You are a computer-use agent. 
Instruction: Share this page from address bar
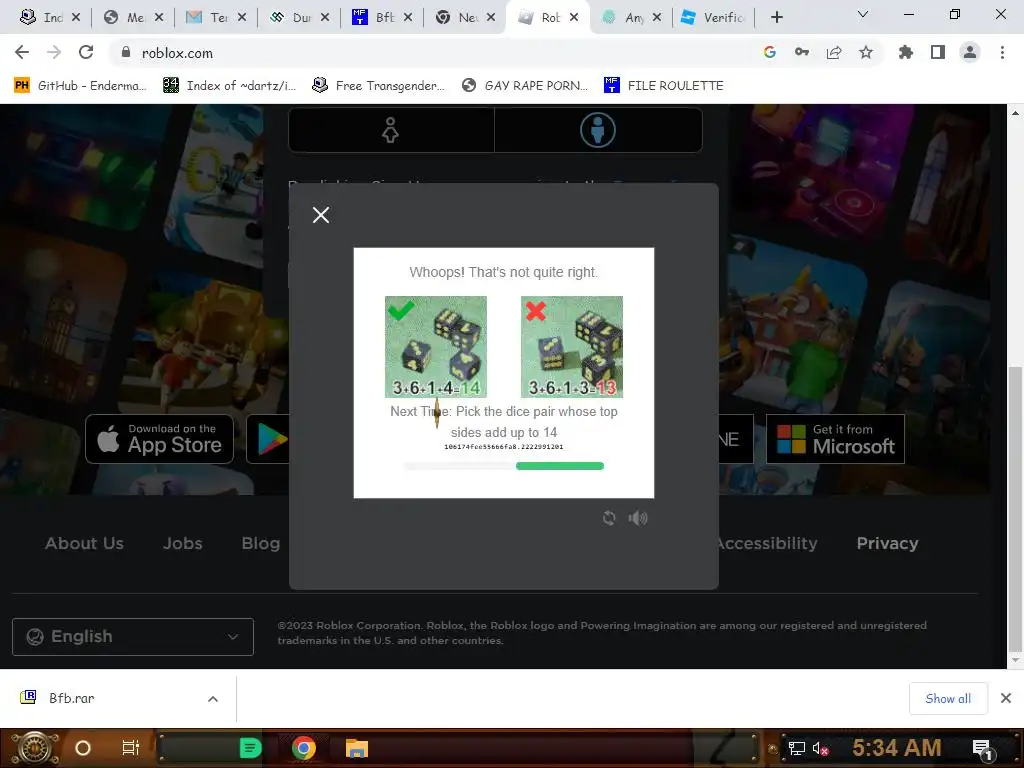click(834, 53)
